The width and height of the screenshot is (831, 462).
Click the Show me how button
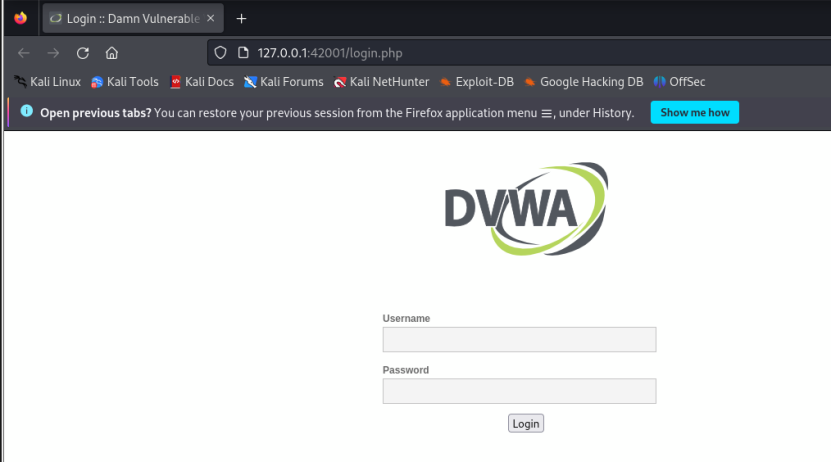tap(694, 112)
